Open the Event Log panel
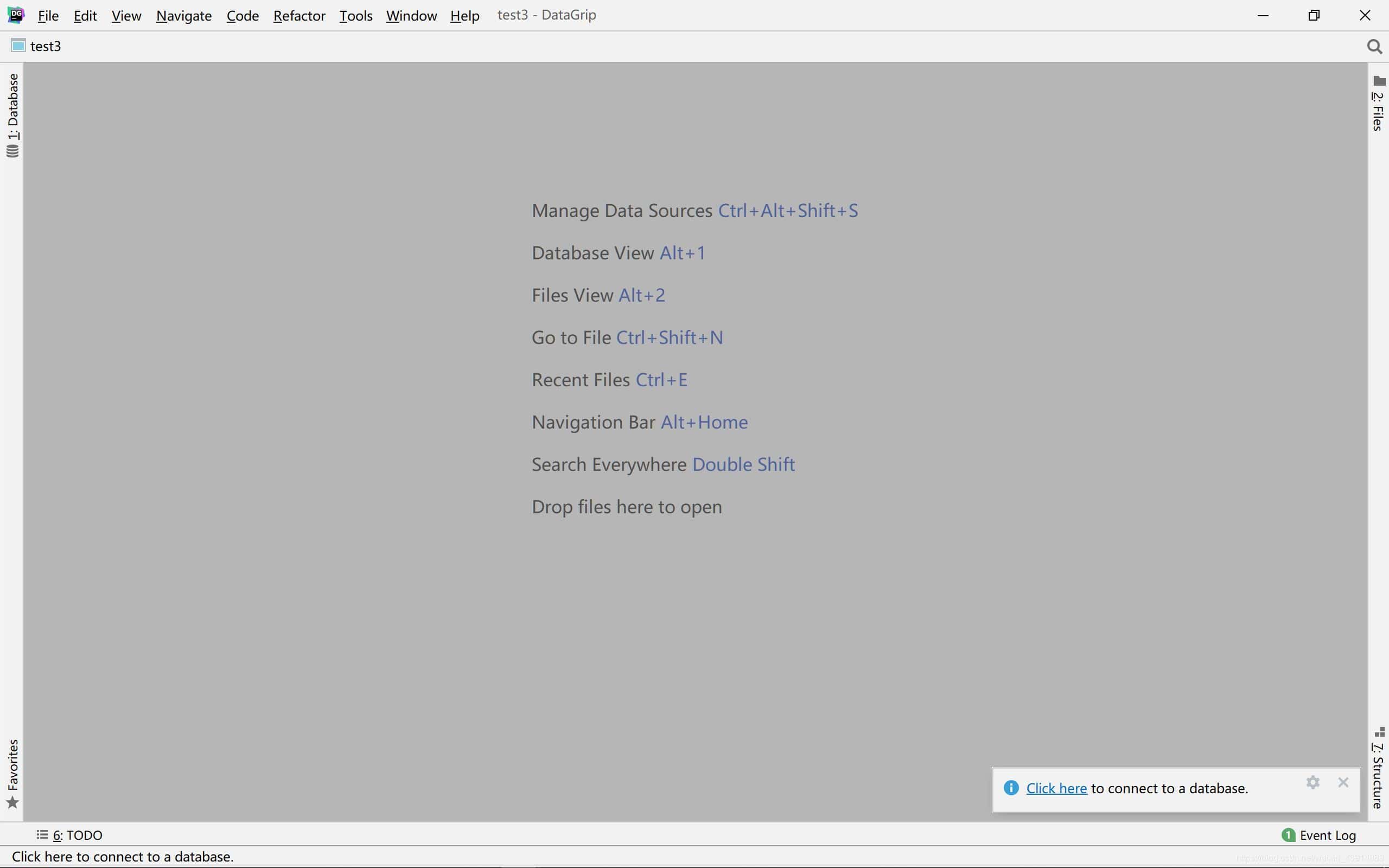 [x=1319, y=835]
